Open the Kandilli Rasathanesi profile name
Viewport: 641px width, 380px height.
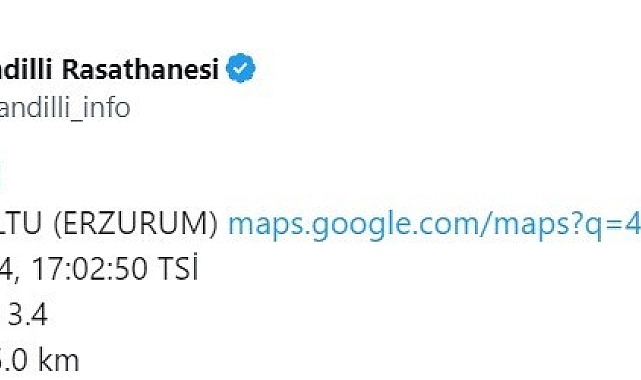pos(110,69)
